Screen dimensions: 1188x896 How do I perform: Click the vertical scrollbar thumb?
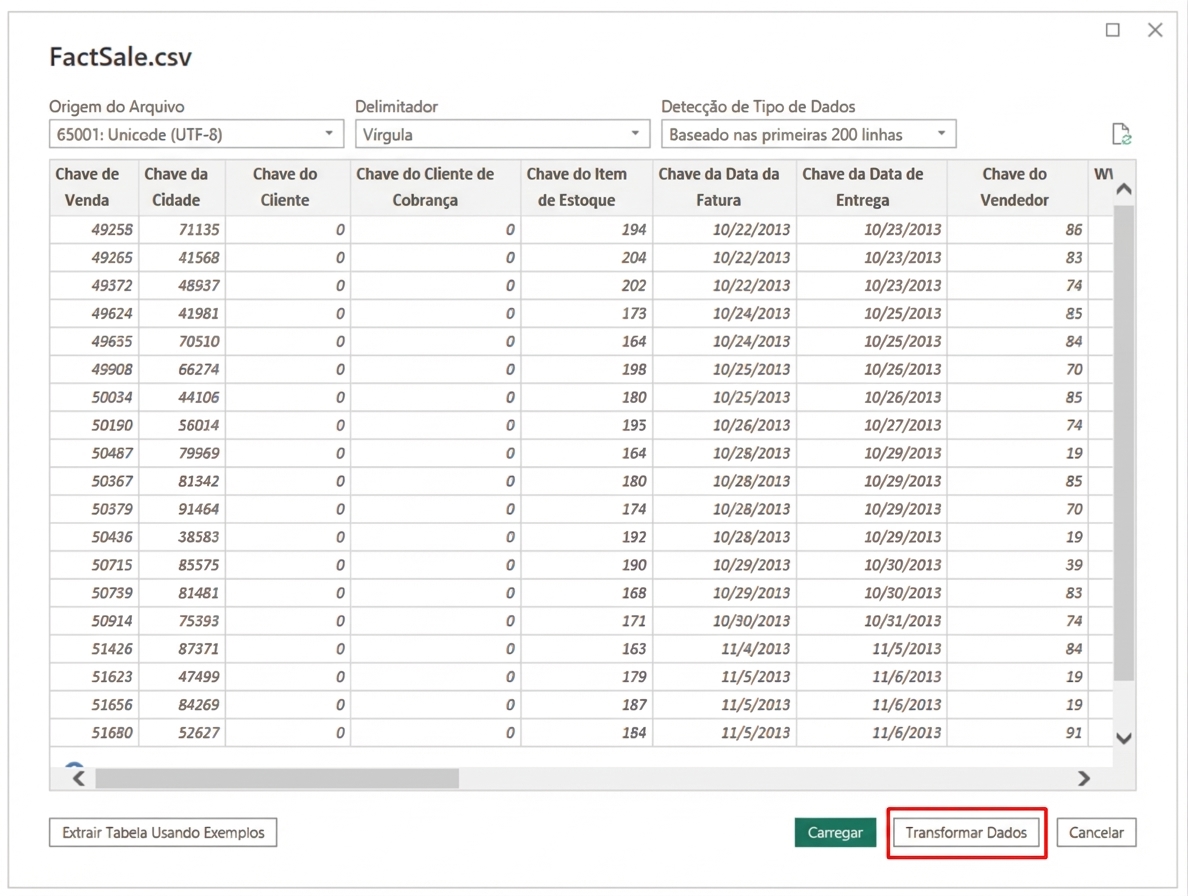click(1123, 440)
